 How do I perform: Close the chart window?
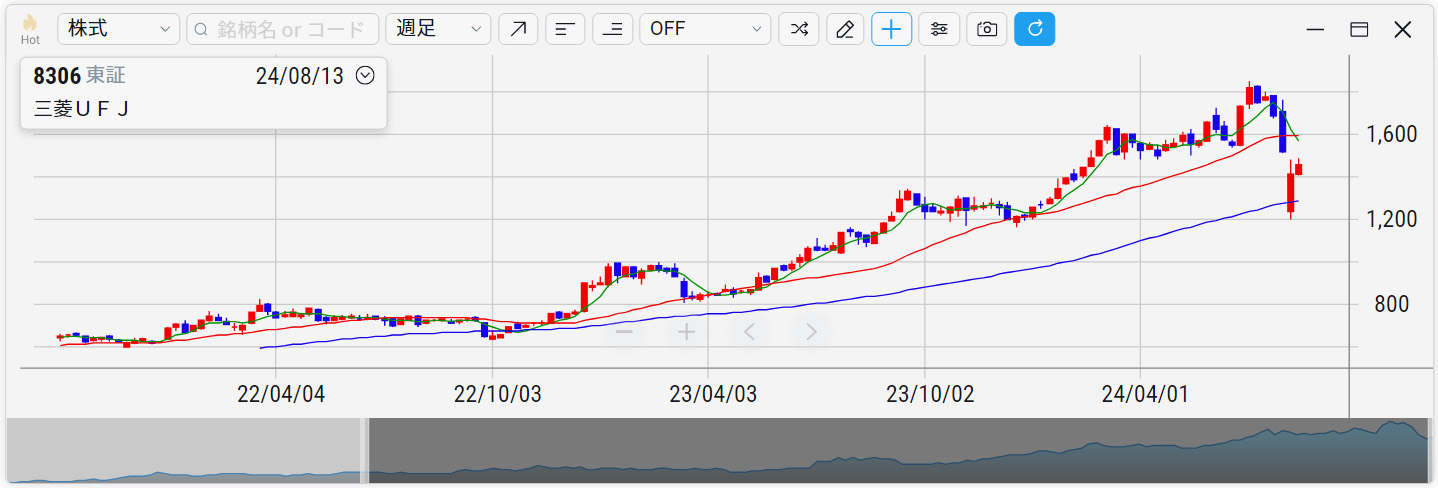[1403, 29]
